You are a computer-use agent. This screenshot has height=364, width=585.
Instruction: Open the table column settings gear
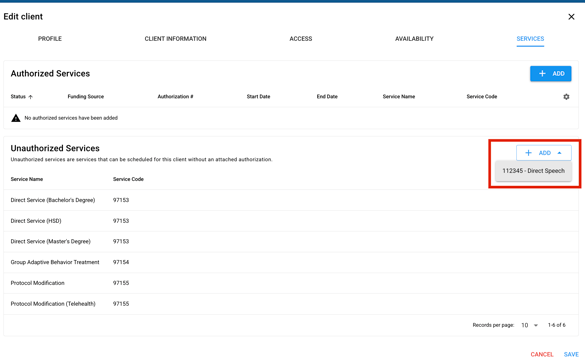click(566, 97)
